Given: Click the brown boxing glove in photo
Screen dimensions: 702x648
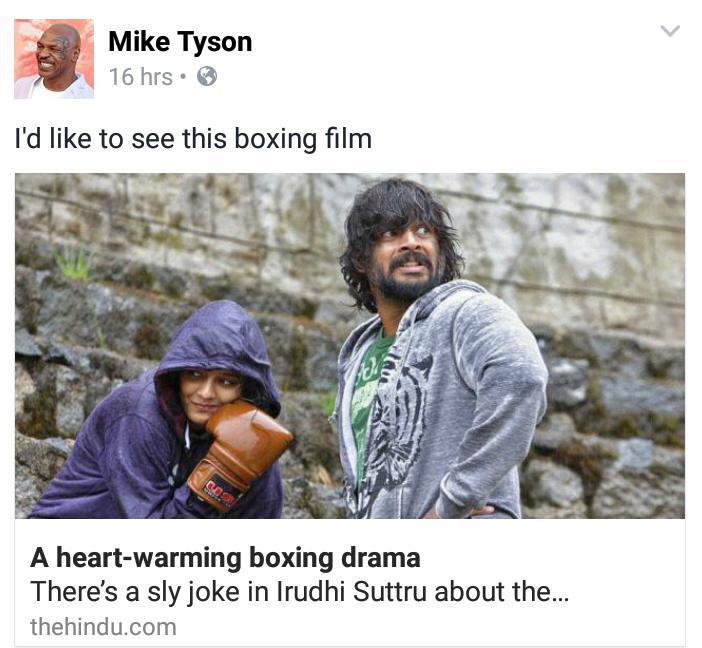Looking at the screenshot, I should (239, 454).
